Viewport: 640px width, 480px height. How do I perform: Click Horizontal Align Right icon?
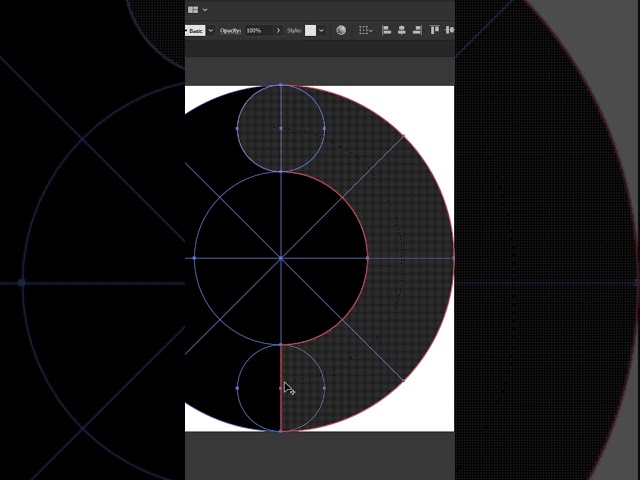tap(417, 30)
